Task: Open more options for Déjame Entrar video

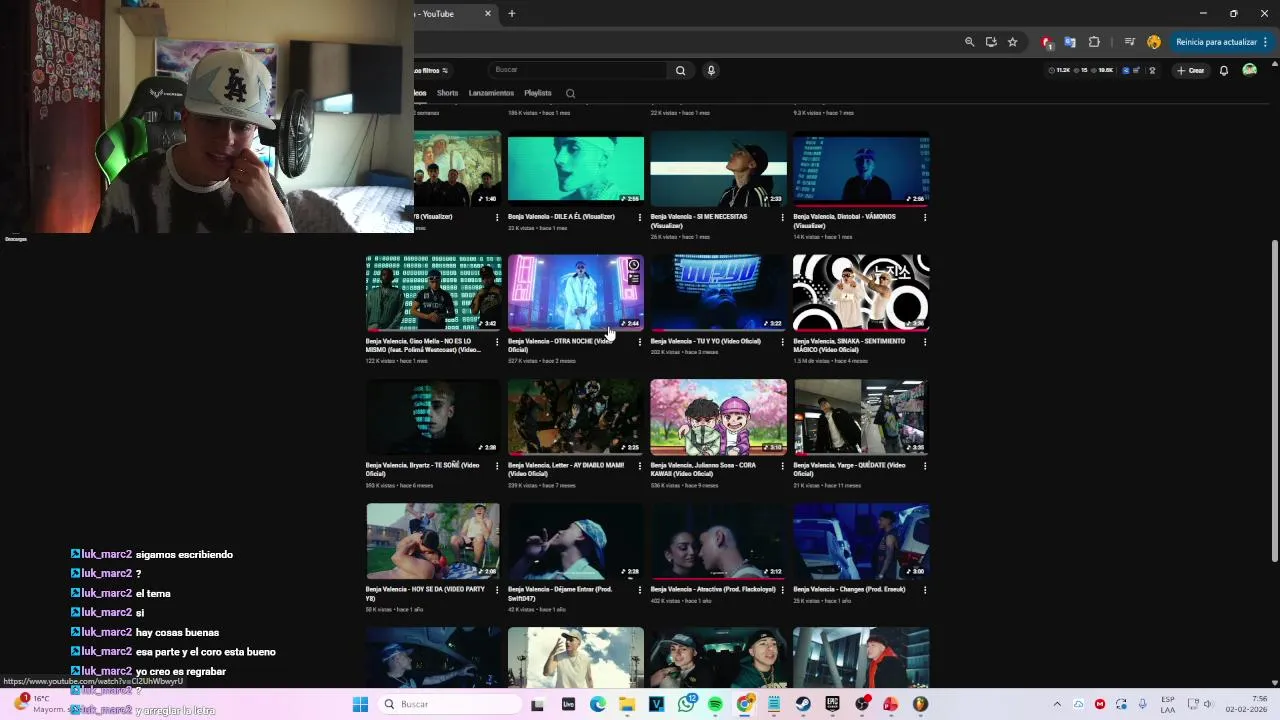Action: pyautogui.click(x=639, y=590)
